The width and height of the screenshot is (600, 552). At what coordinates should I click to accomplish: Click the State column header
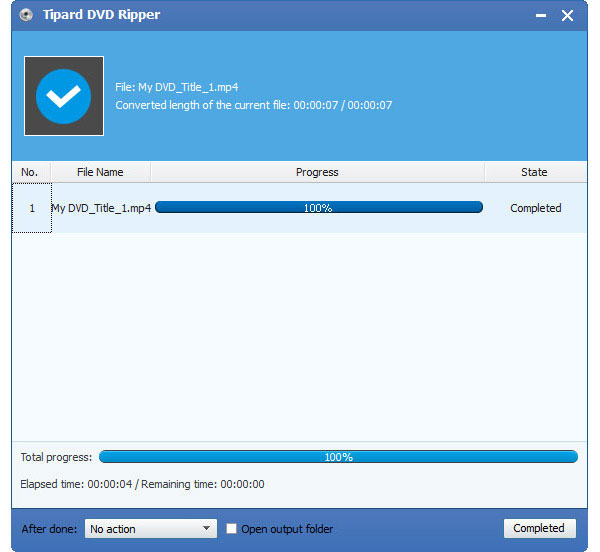[x=534, y=172]
